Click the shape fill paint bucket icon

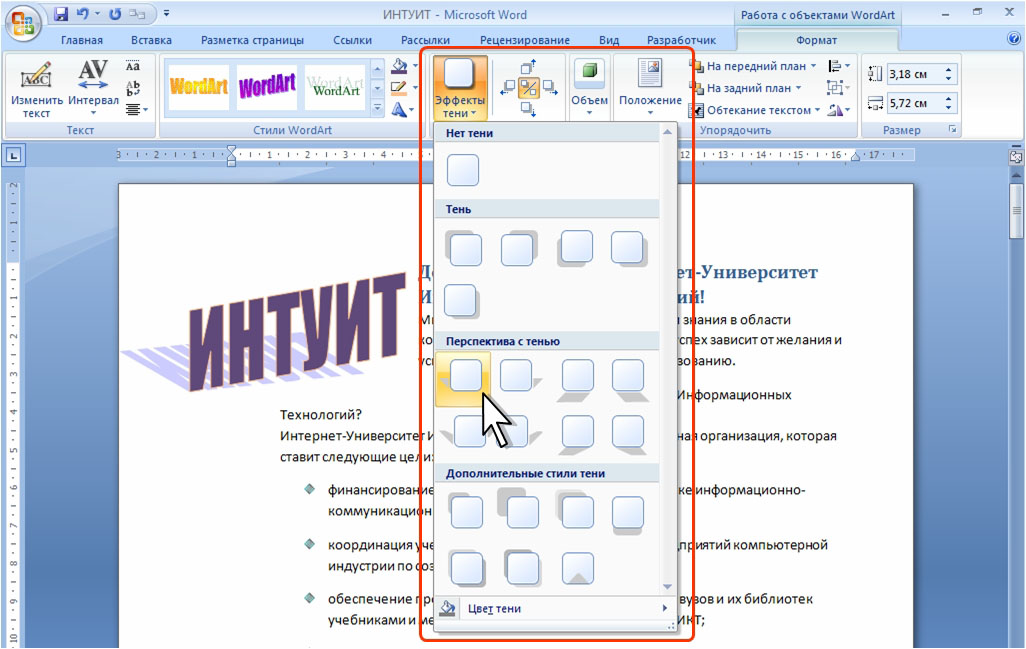click(x=398, y=65)
